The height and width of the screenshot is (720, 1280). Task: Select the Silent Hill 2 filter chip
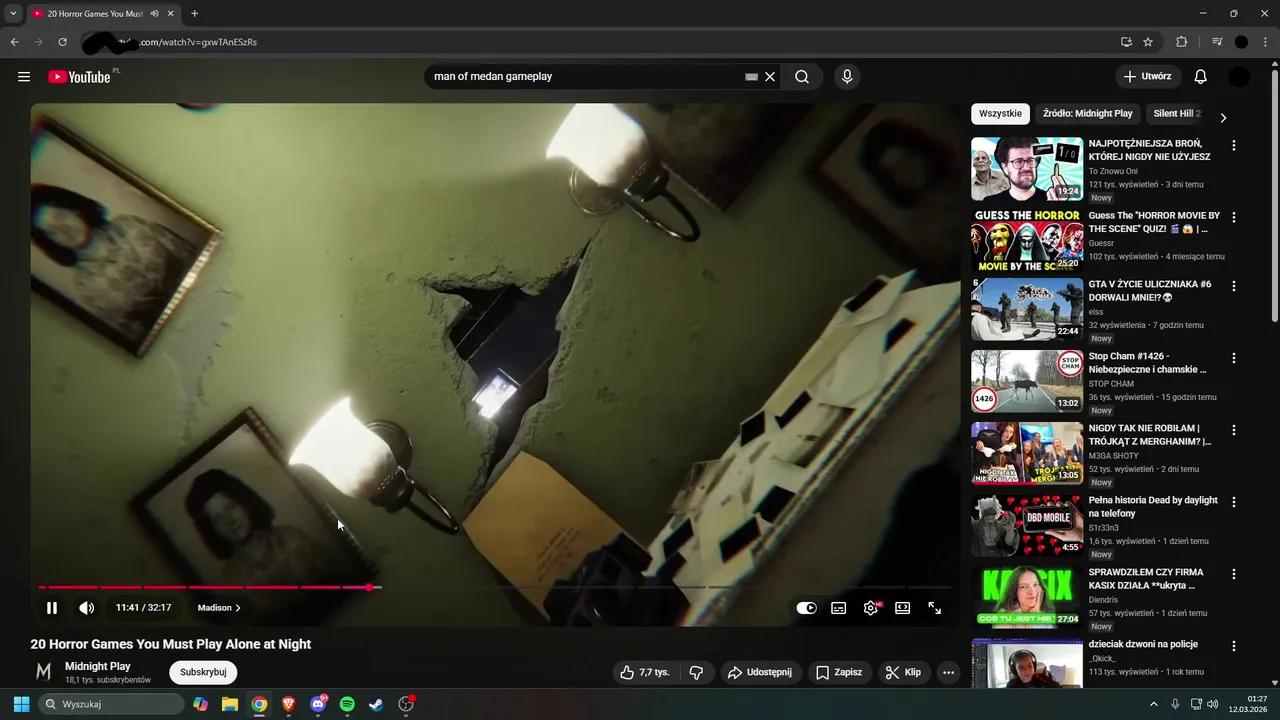1176,113
